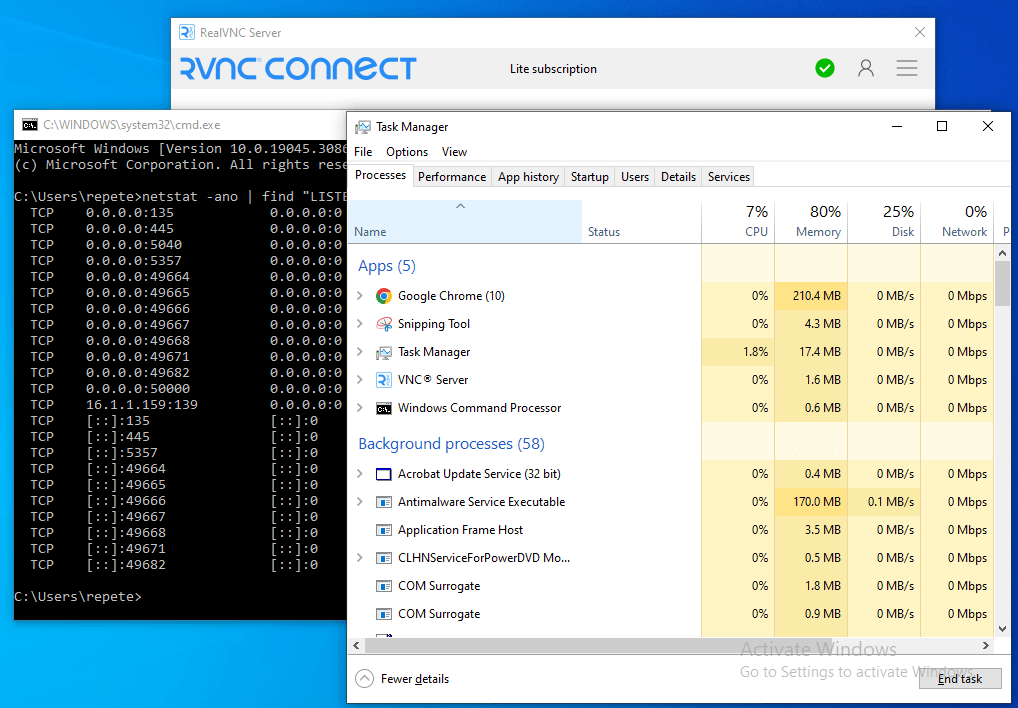1018x708 pixels.
Task: Click the Windows Command Processor icon
Action: [x=384, y=407]
